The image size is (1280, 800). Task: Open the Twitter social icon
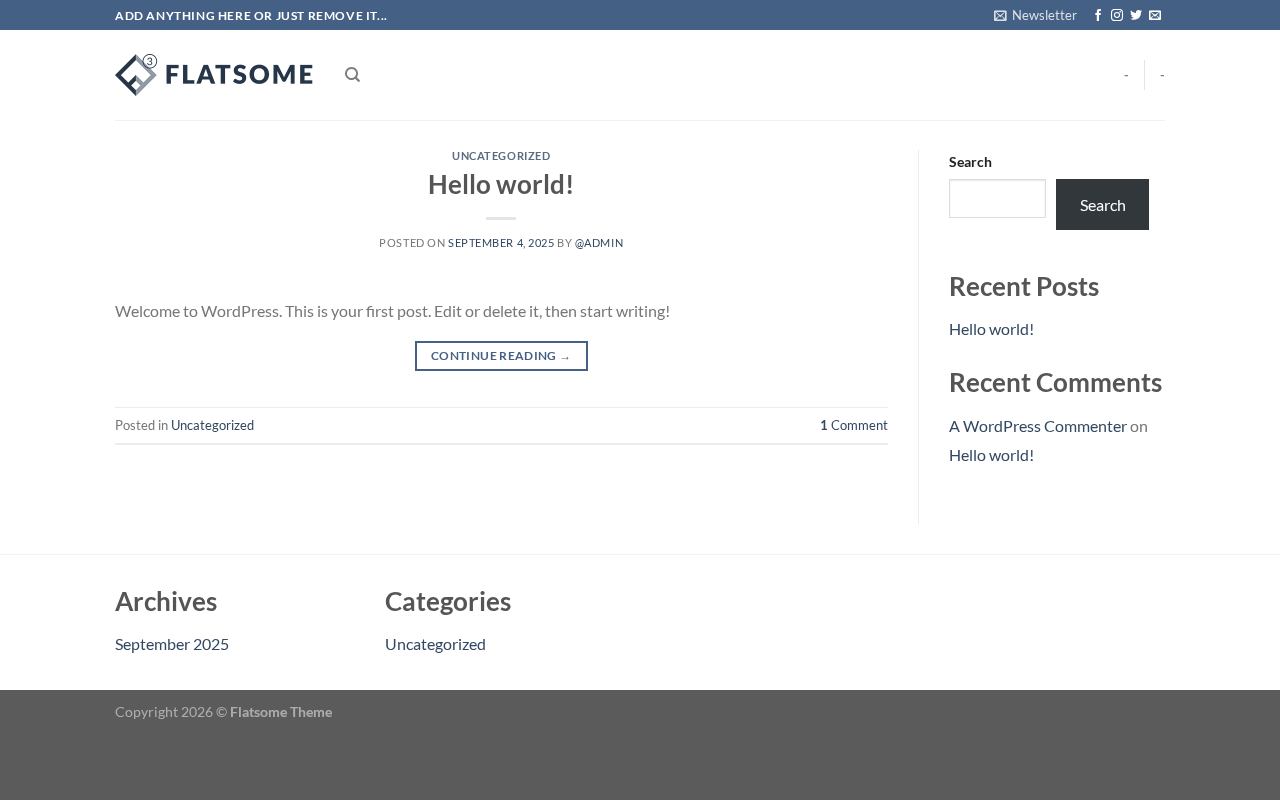click(1136, 15)
